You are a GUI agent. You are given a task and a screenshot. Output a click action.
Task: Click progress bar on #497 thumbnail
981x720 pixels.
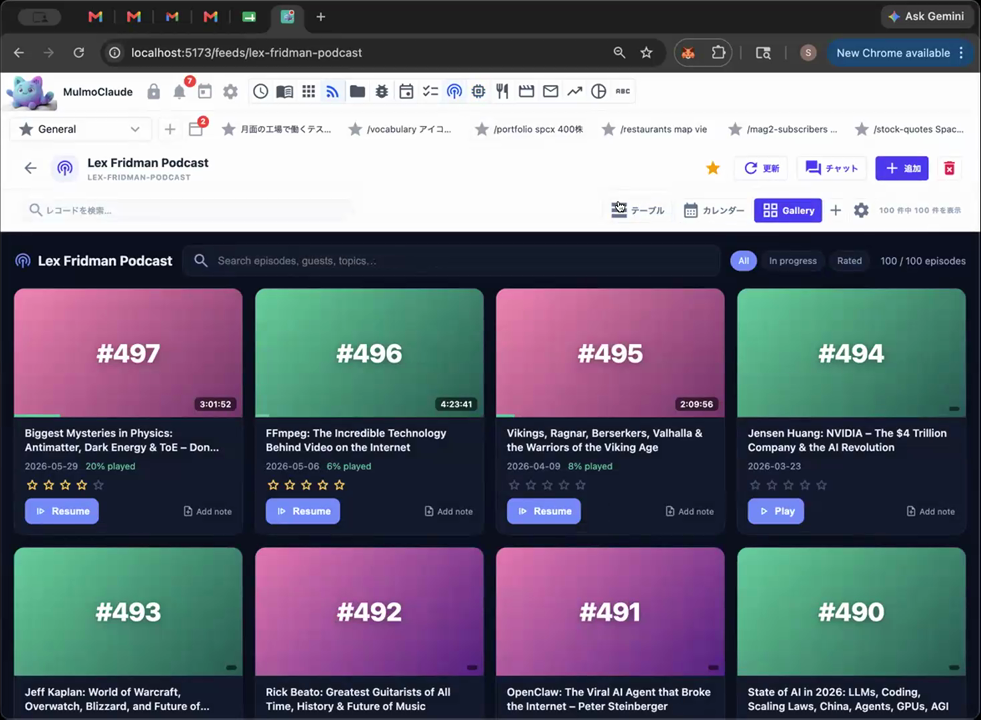pos(128,415)
